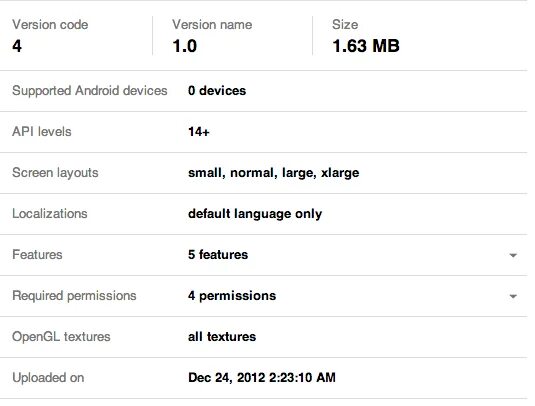Click the Supported Android devices label

click(90, 90)
